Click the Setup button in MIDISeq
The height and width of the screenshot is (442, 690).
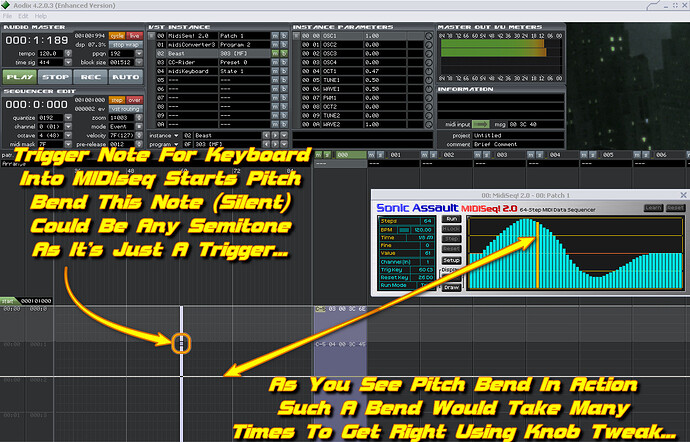[x=451, y=259]
